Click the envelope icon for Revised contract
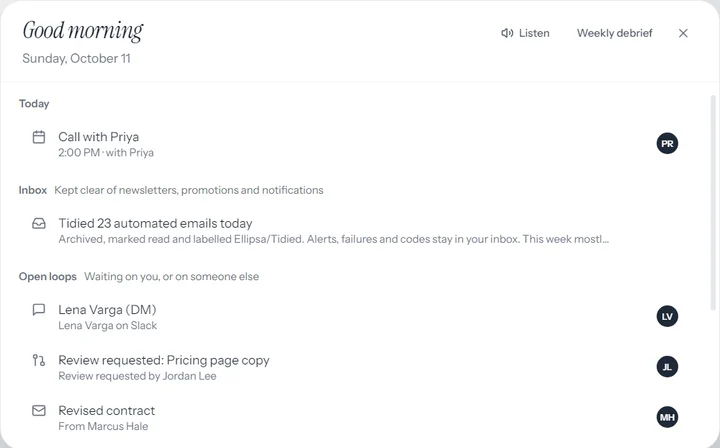The image size is (720, 448). click(39, 410)
